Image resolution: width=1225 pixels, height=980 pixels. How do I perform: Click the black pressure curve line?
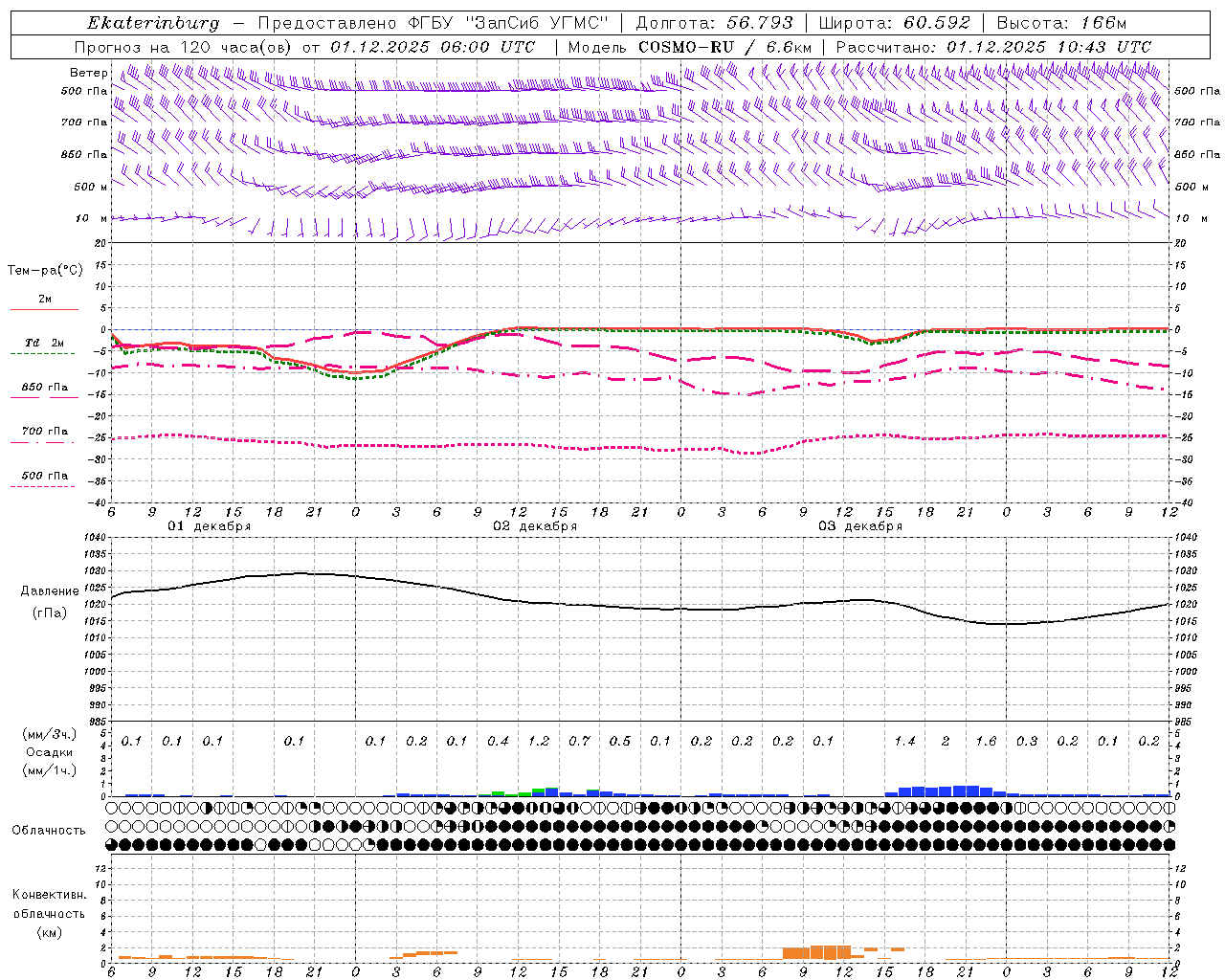coord(639,608)
